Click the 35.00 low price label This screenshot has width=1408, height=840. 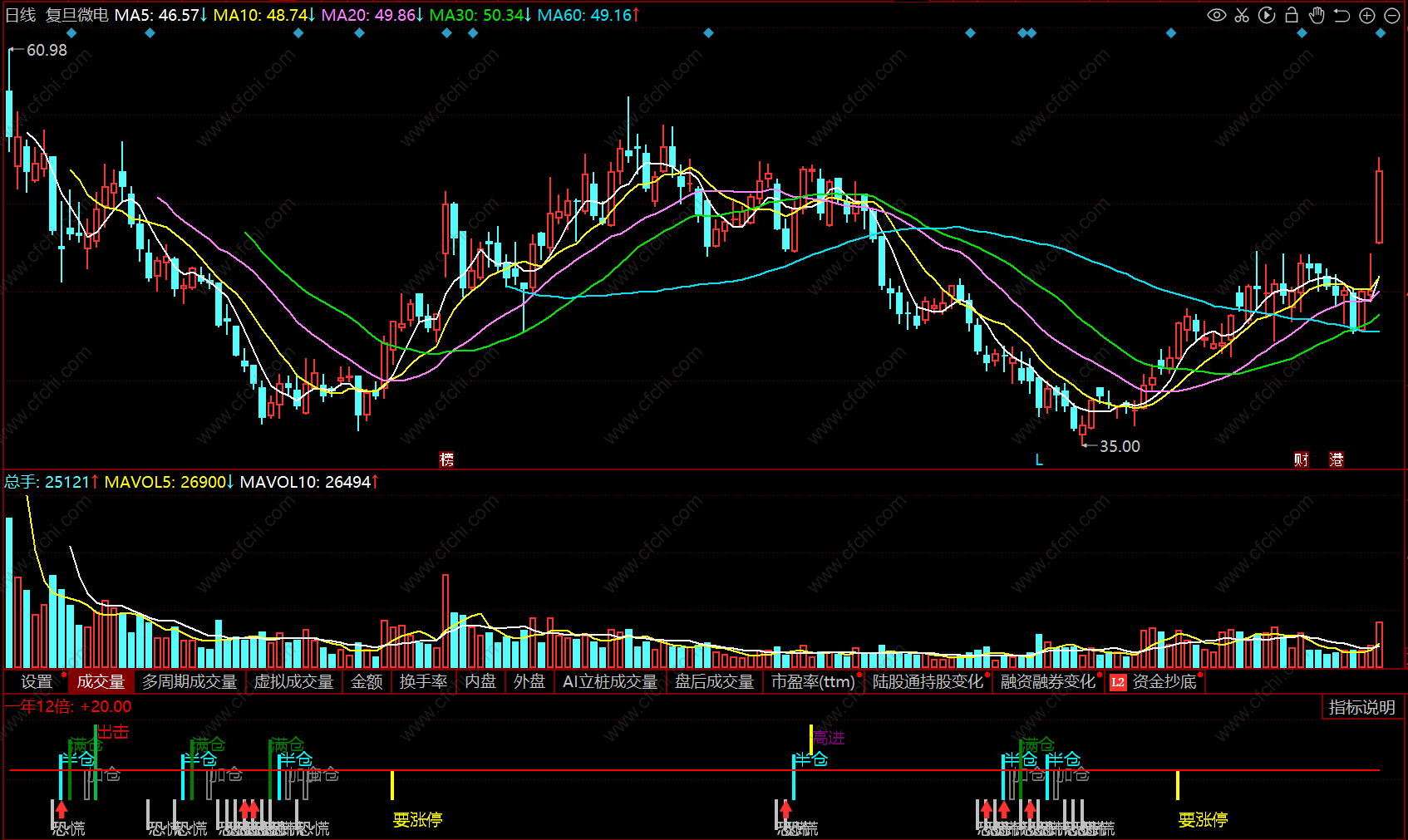point(1120,446)
